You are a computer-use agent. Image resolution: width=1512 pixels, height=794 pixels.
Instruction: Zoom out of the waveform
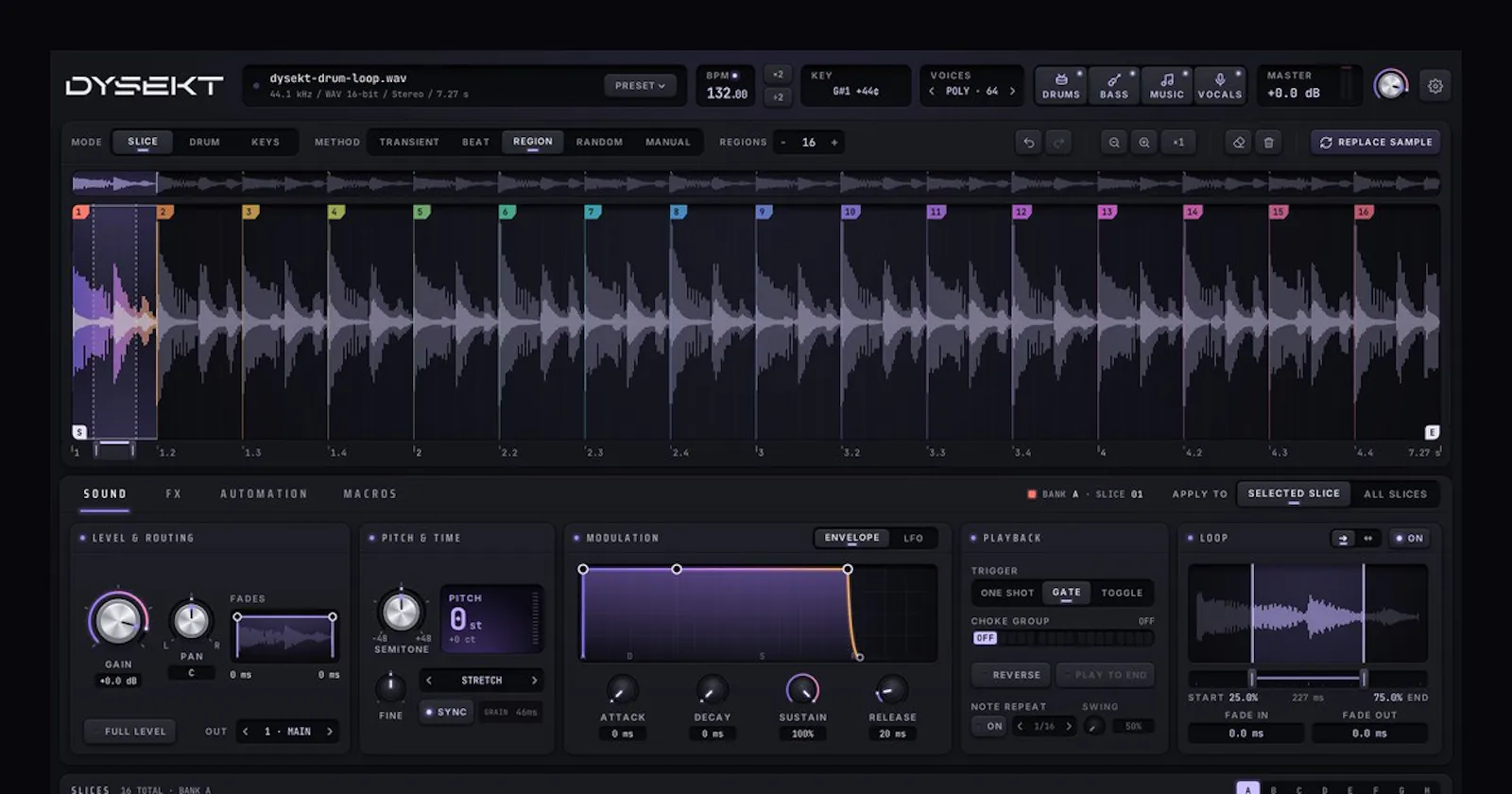tap(1114, 143)
